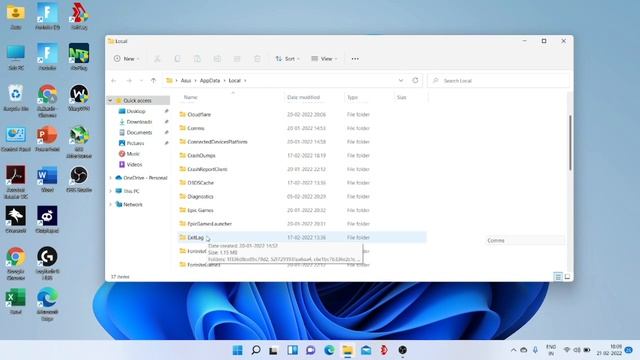The height and width of the screenshot is (360, 640).
Task: Go back with the Back arrow
Action: pos(114,80)
